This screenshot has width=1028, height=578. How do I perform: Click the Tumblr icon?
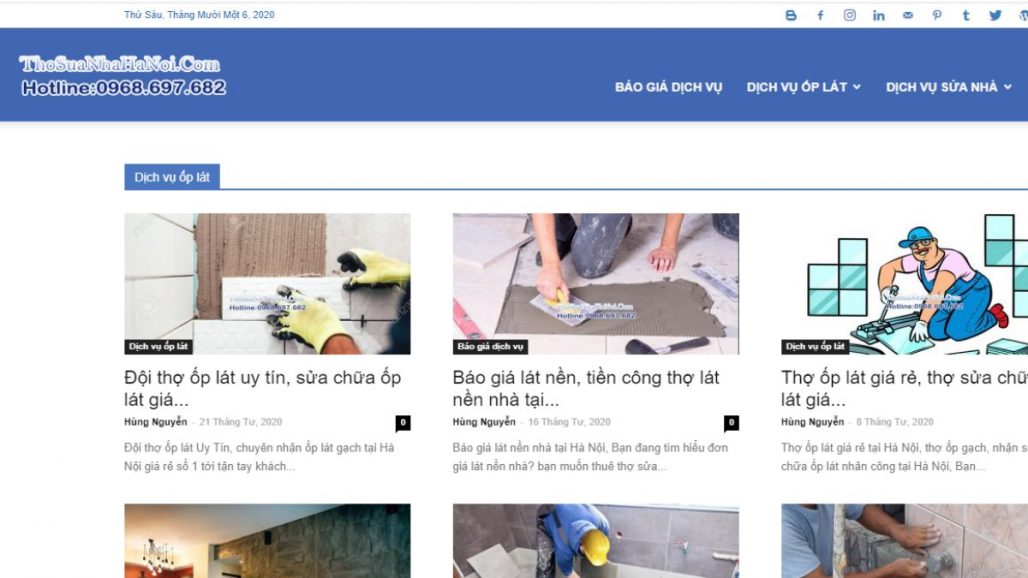click(x=966, y=15)
